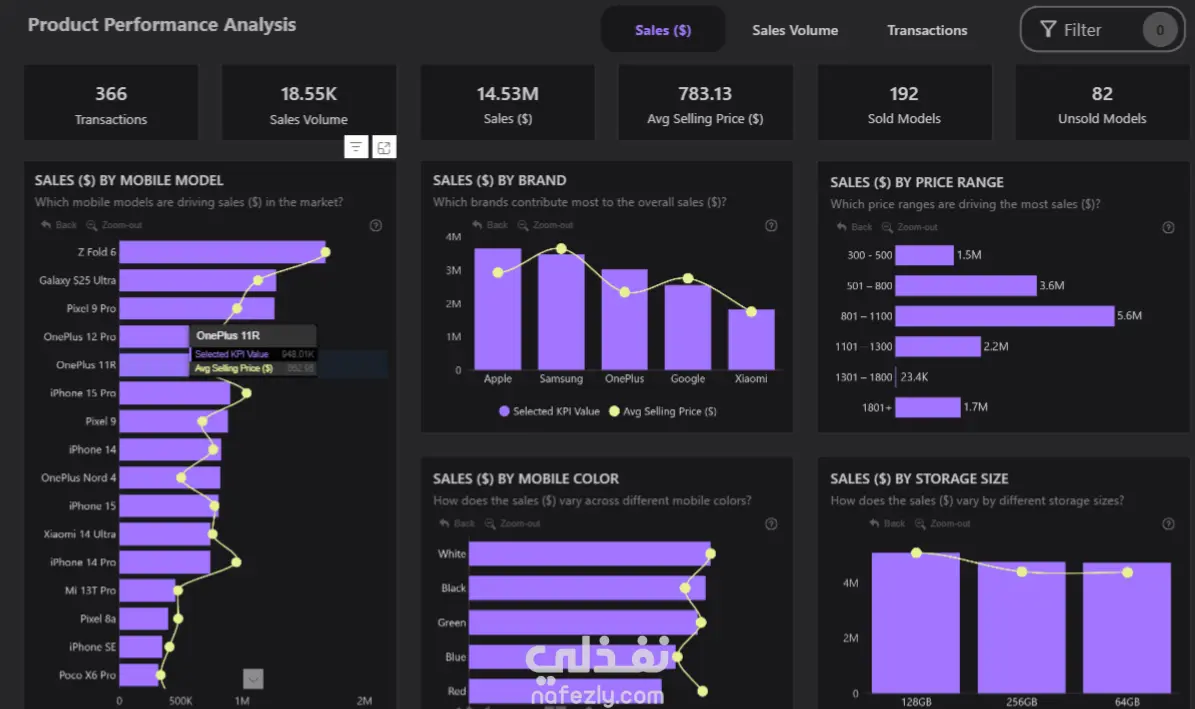Open help icon of Sales by Brand
Viewport: 1195px width, 709px height.
(x=771, y=226)
